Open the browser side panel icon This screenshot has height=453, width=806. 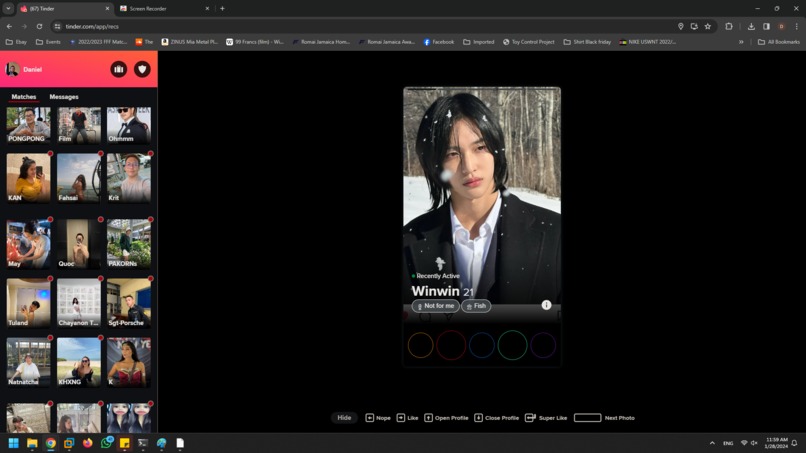pos(766,26)
